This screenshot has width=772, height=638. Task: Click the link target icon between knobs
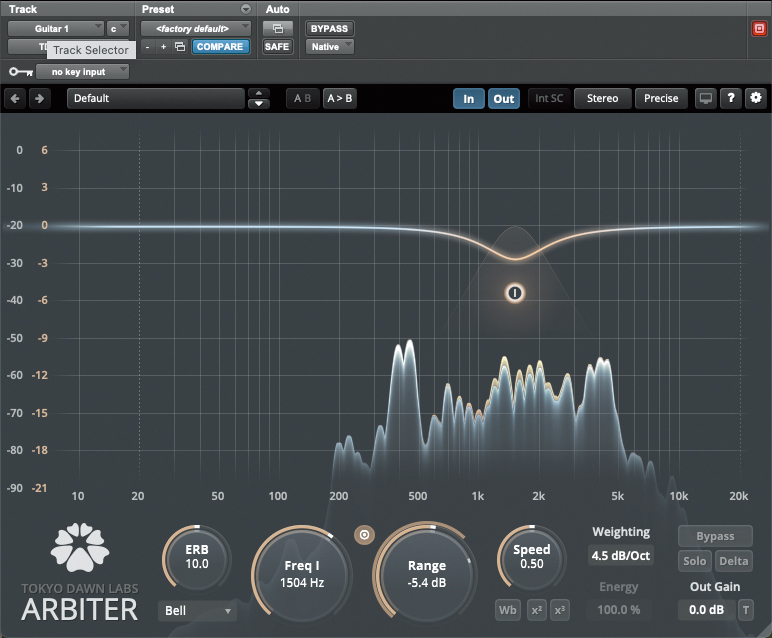pyautogui.click(x=364, y=535)
